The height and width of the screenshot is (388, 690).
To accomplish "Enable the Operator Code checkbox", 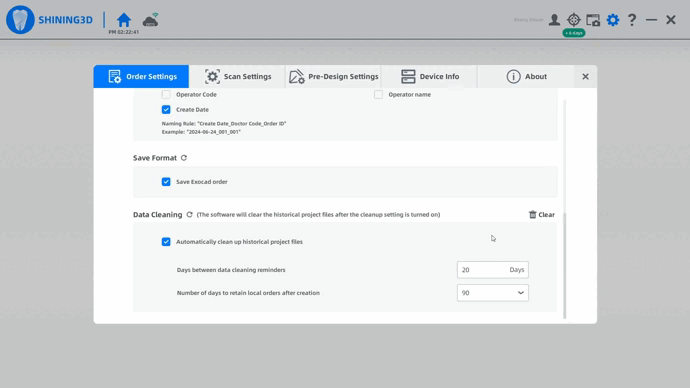I will point(166,94).
